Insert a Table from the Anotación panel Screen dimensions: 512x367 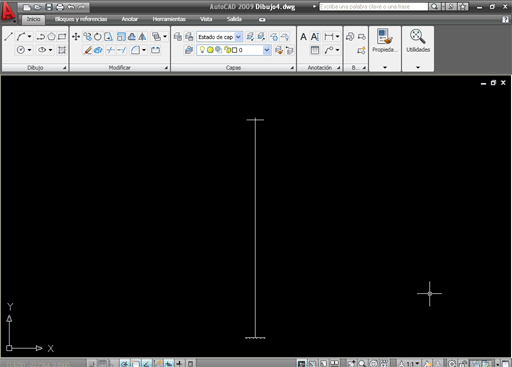pyautogui.click(x=315, y=50)
